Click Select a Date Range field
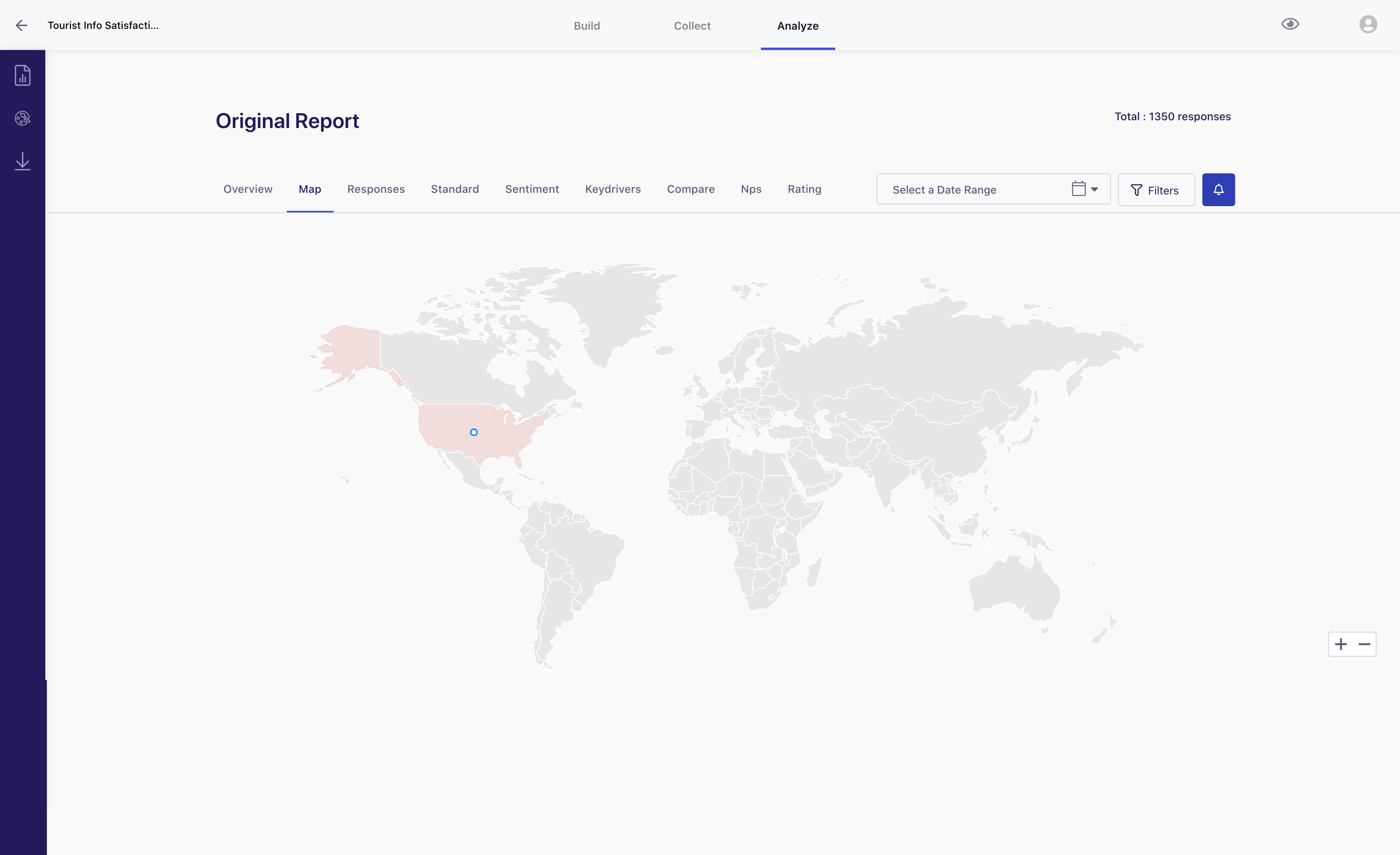1400x855 pixels. [944, 190]
